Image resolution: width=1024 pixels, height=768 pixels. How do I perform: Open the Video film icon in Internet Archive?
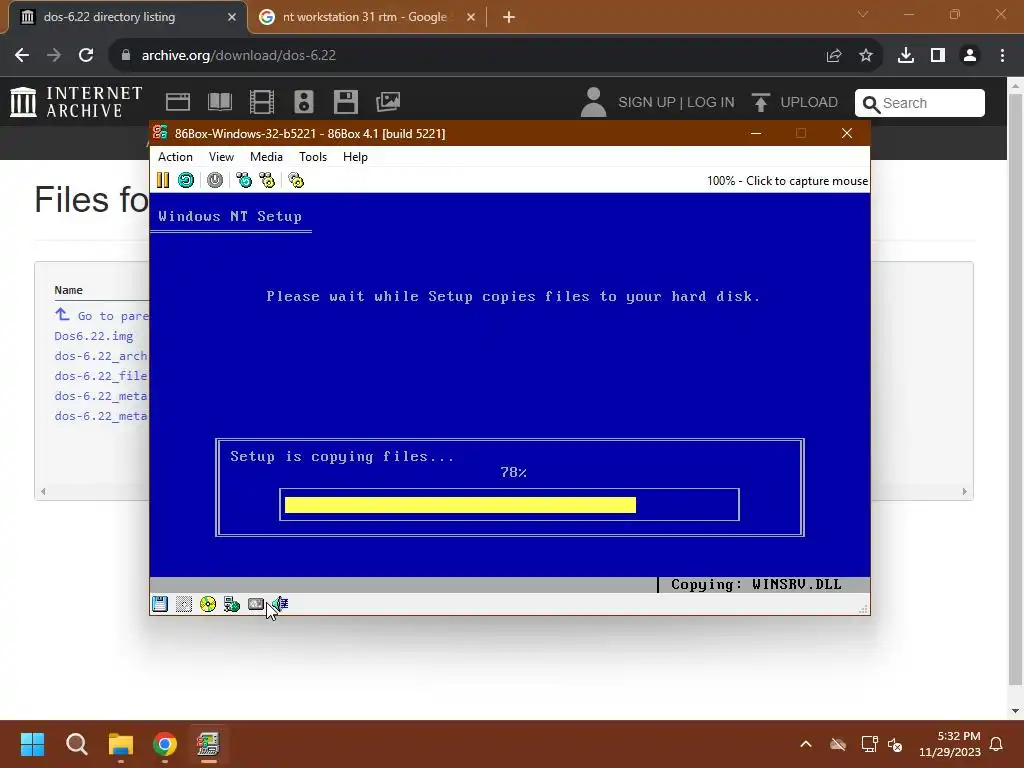tap(262, 102)
